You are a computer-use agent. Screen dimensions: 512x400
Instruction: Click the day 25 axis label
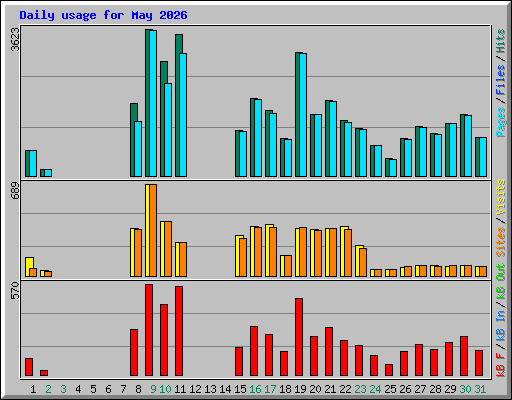pos(390,389)
